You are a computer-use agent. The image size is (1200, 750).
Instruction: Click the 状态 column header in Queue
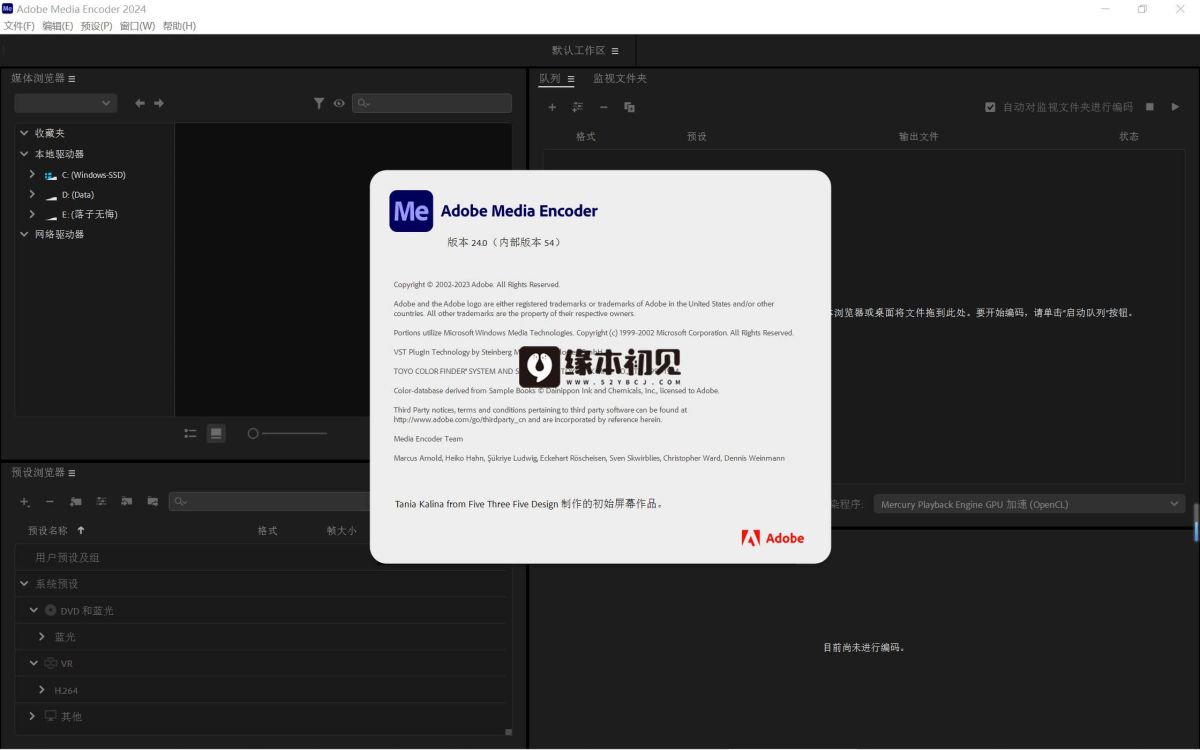click(1129, 136)
